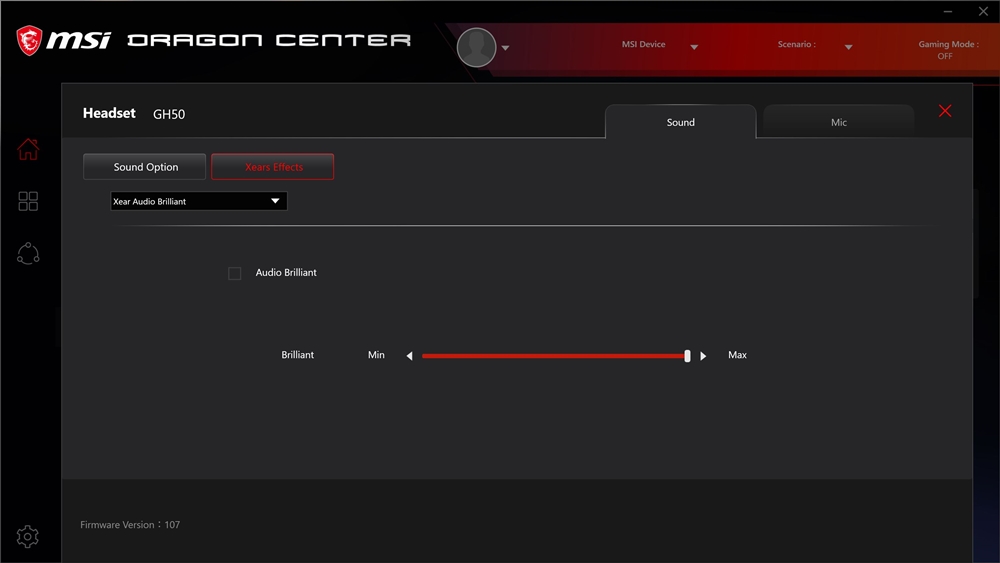The height and width of the screenshot is (563, 1000).
Task: Click the Min label beside slider
Action: (376, 355)
